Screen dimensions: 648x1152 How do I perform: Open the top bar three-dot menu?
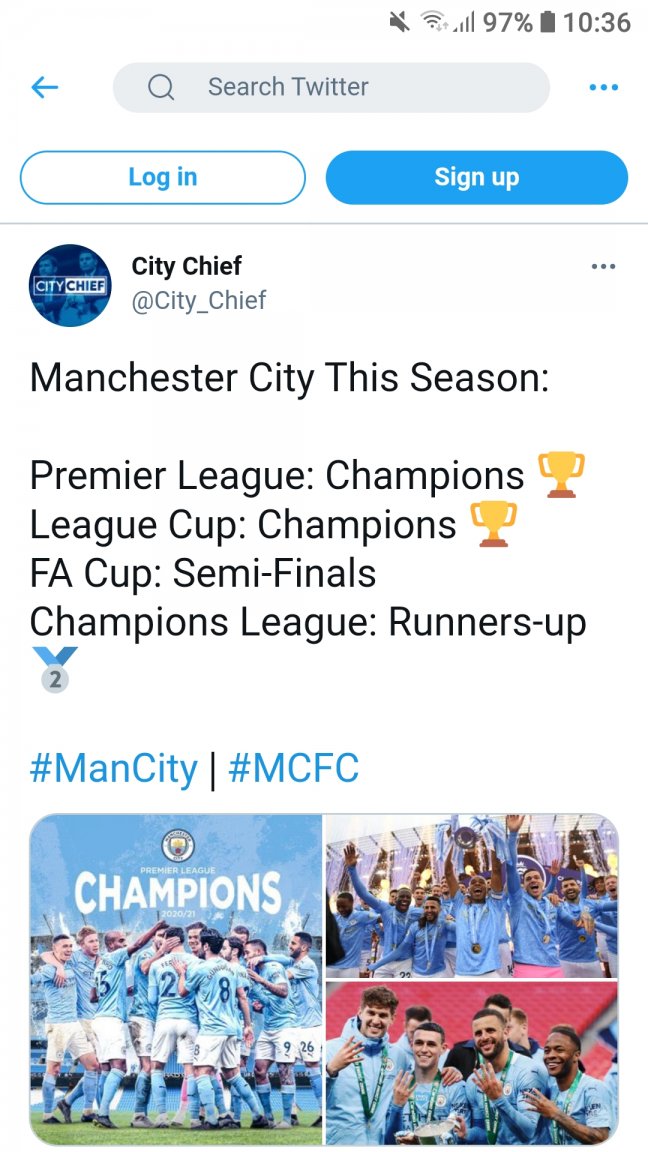[x=603, y=88]
